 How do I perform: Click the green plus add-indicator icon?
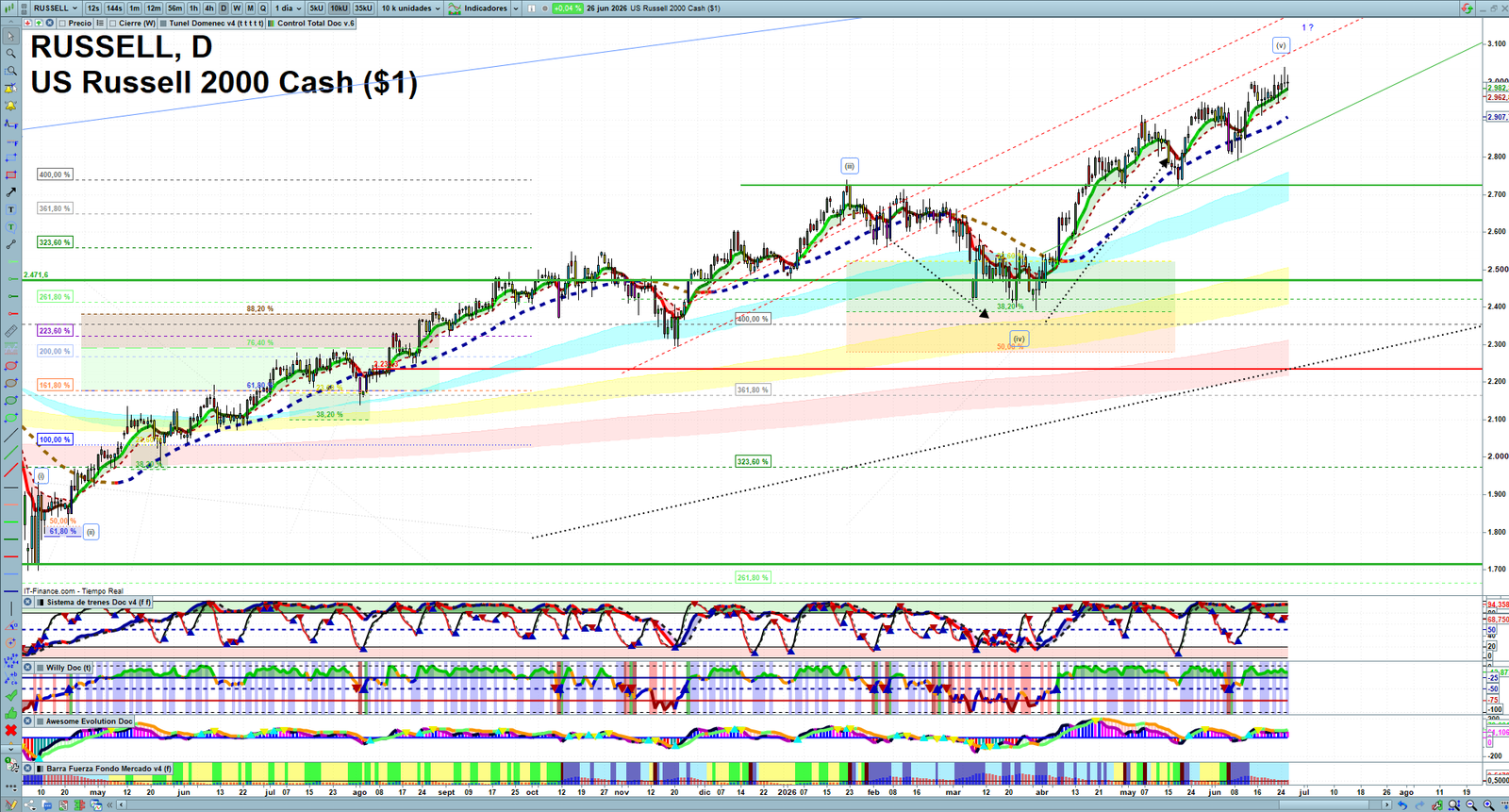click(x=39, y=23)
